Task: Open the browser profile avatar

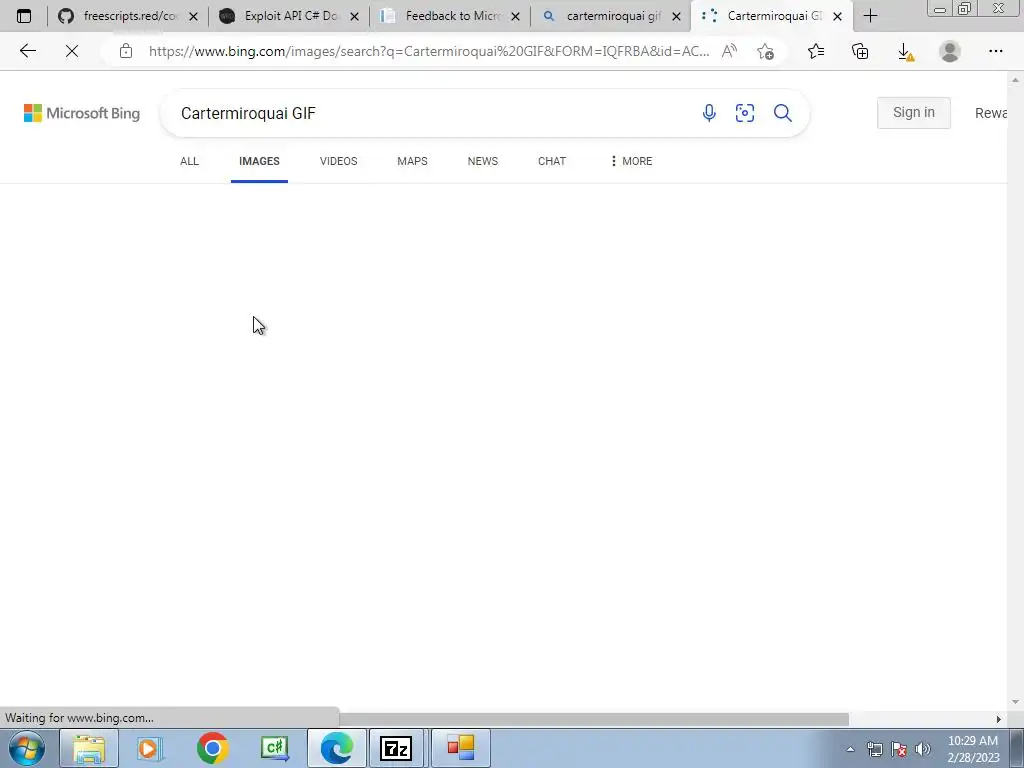Action: tap(950, 51)
